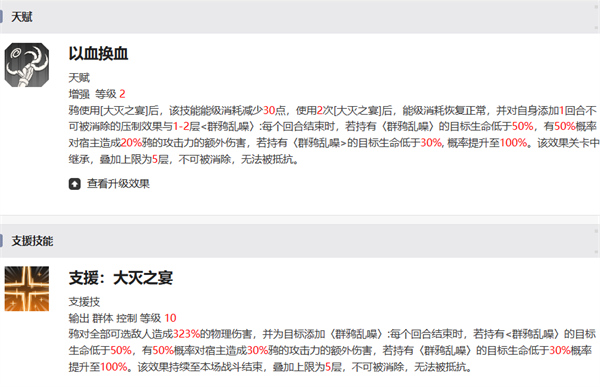Click the red 323% damage value

tap(187, 334)
